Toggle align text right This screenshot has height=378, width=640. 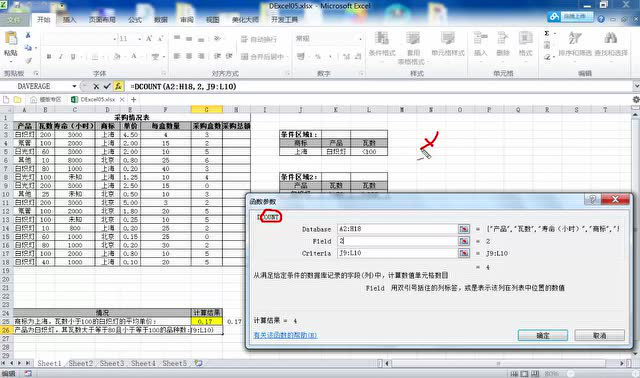pyautogui.click(x=201, y=56)
